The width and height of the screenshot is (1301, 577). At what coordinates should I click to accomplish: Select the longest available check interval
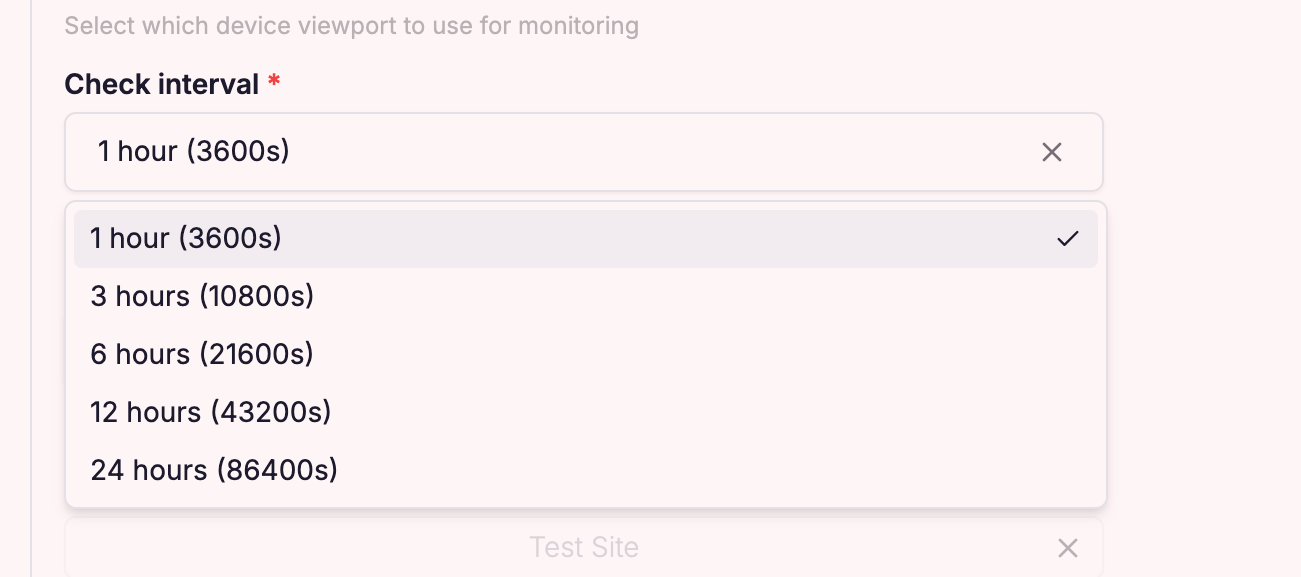tap(214, 470)
